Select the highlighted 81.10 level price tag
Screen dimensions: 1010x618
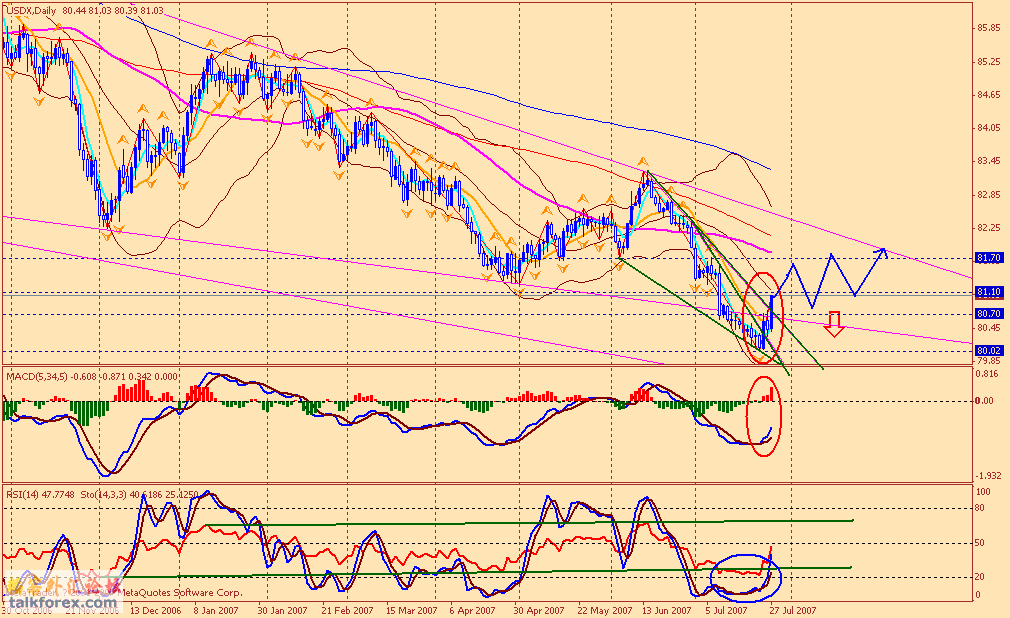coord(989,292)
